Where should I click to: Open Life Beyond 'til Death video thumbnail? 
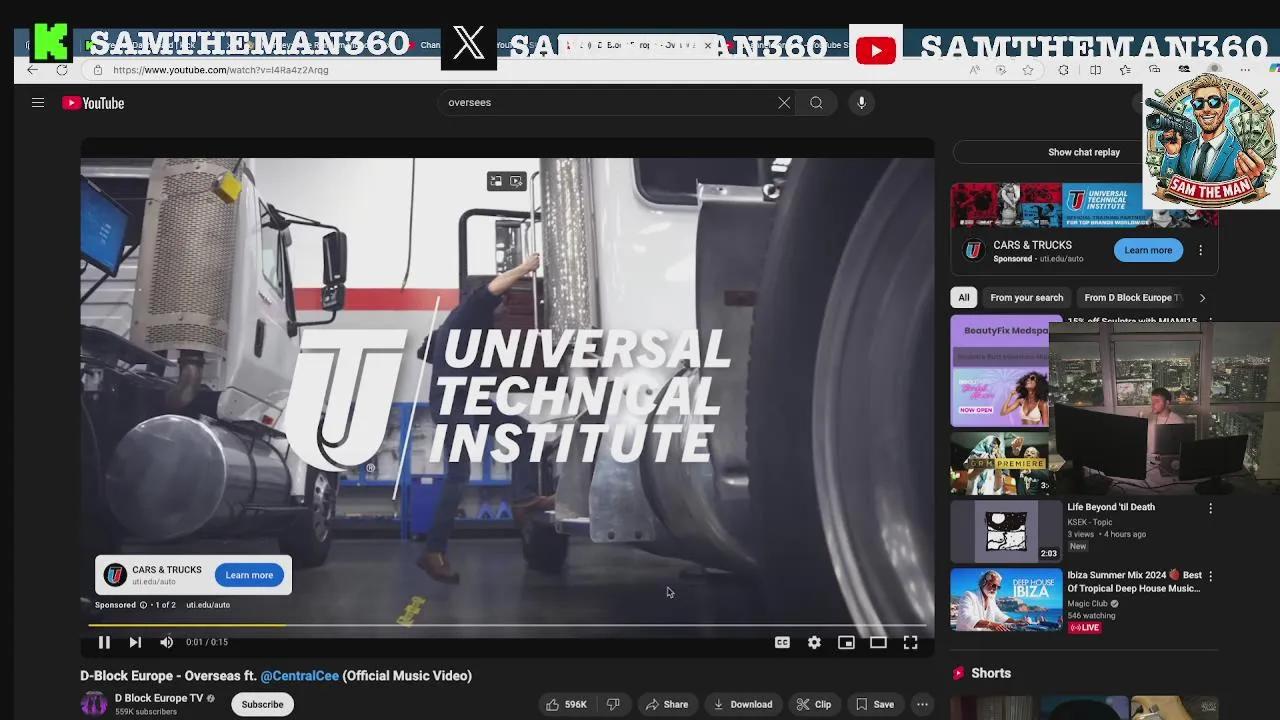1006,531
